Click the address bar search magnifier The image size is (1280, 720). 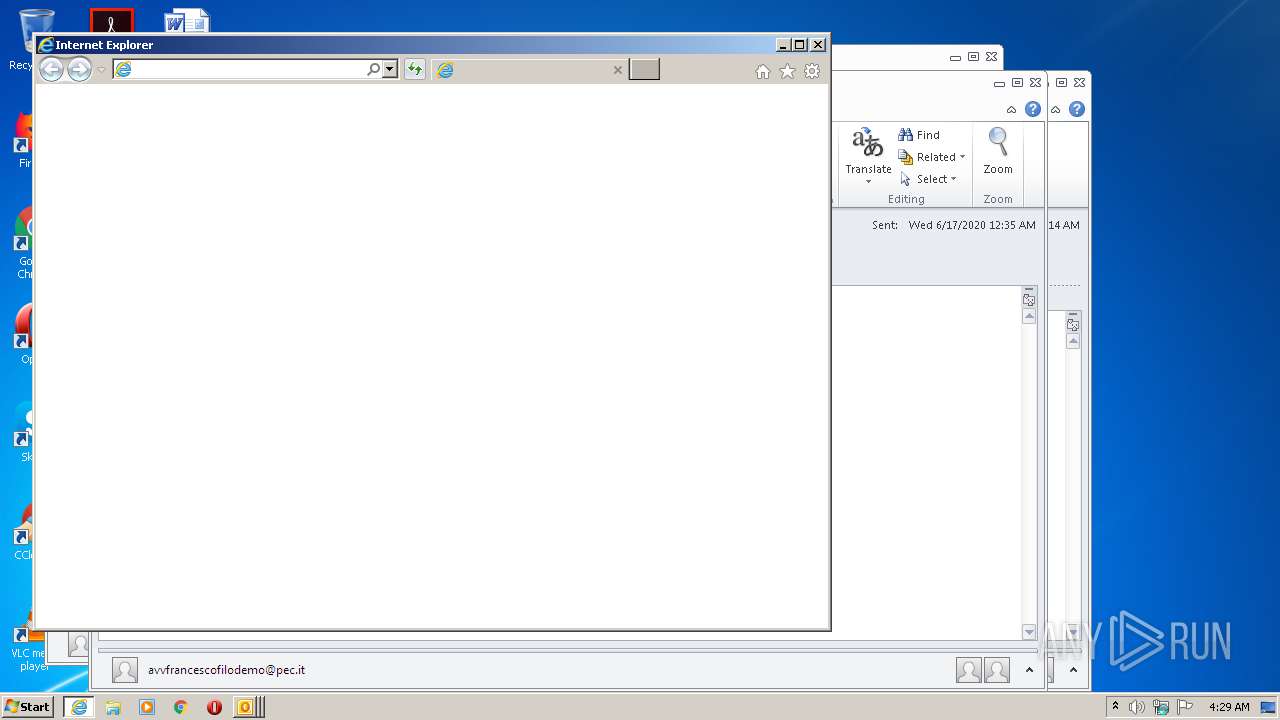click(x=373, y=69)
